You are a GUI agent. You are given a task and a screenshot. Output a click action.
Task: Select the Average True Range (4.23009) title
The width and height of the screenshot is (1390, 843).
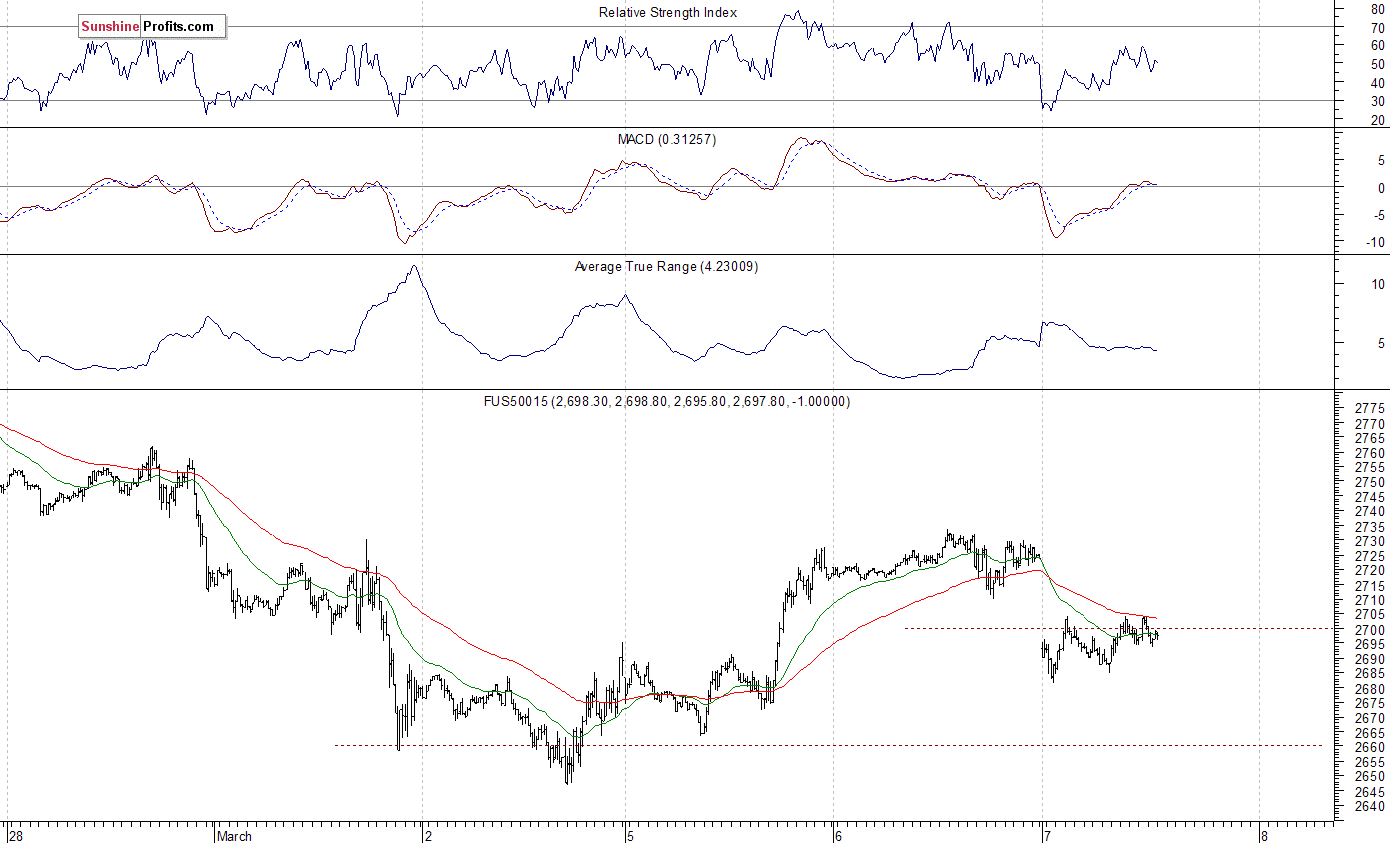click(666, 267)
